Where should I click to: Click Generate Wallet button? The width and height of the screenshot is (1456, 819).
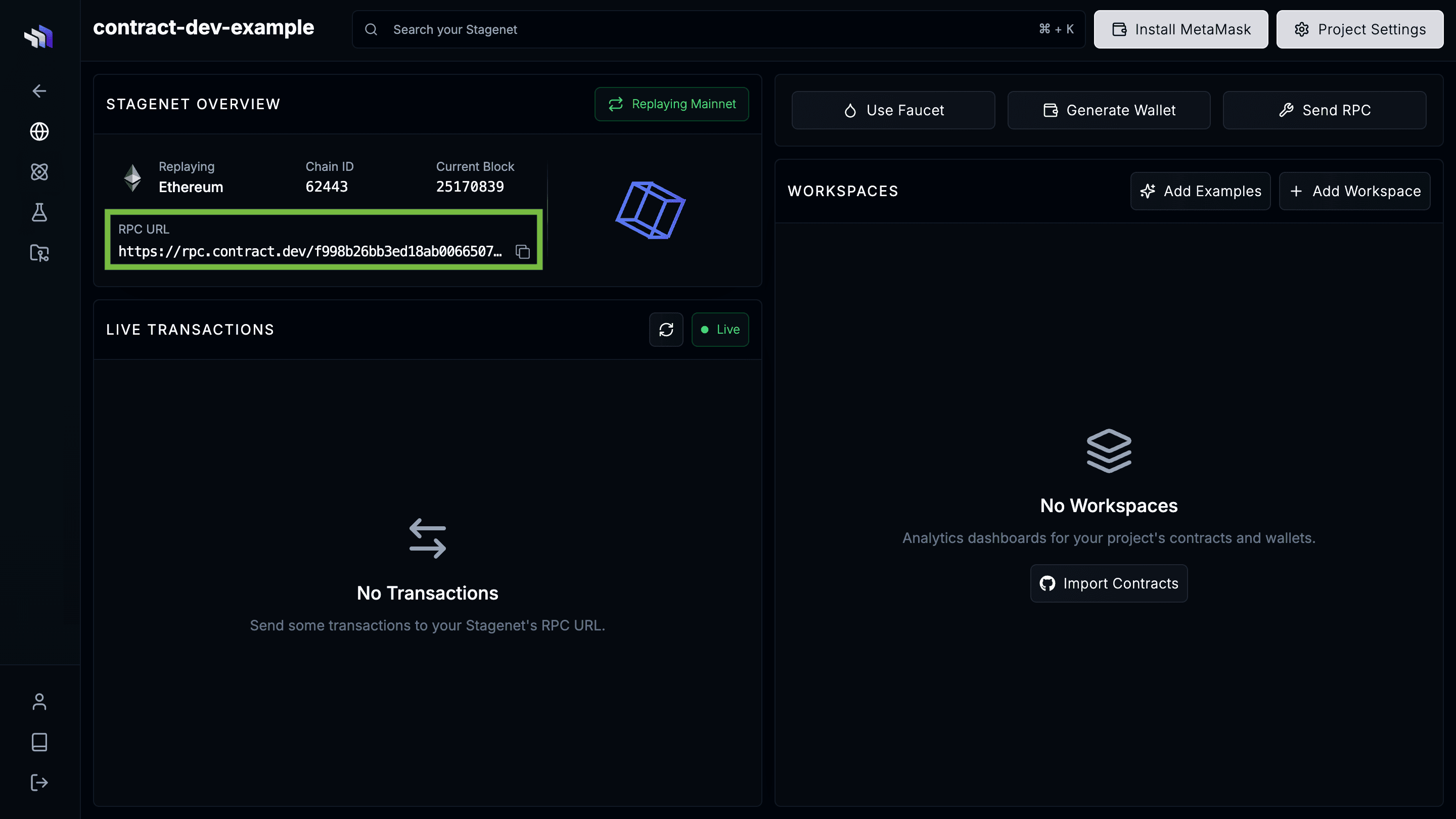point(1108,110)
